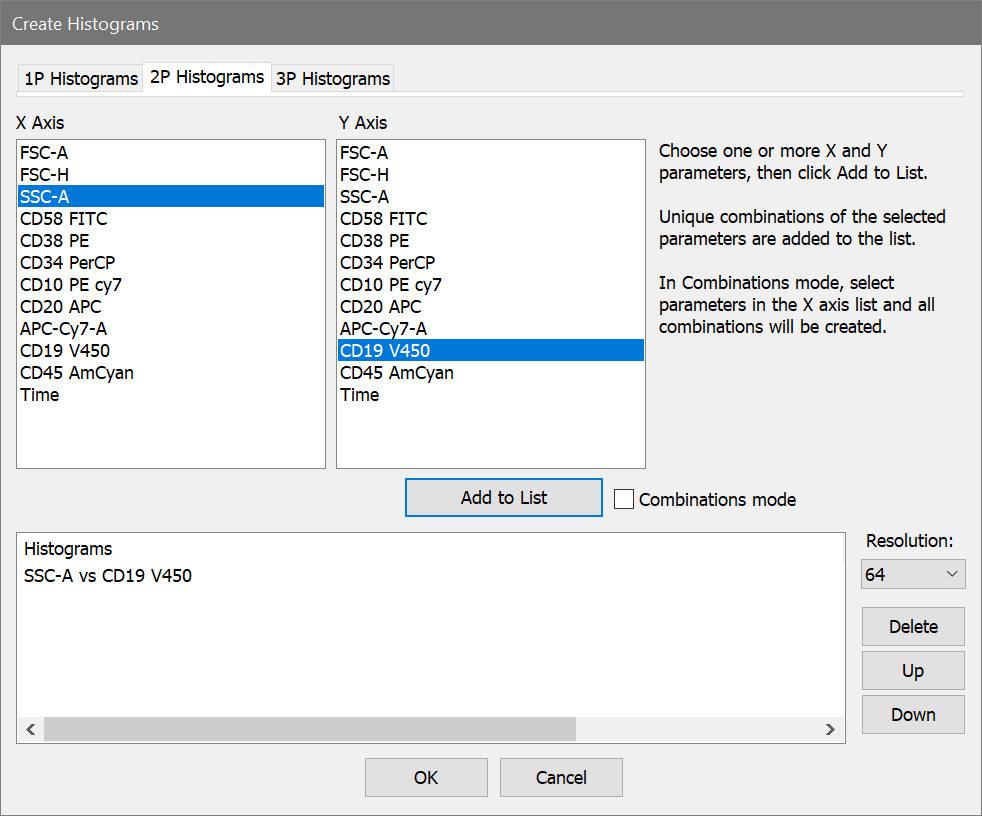Enable Combinations mode checkbox
The width and height of the screenshot is (982, 816).
pos(624,499)
